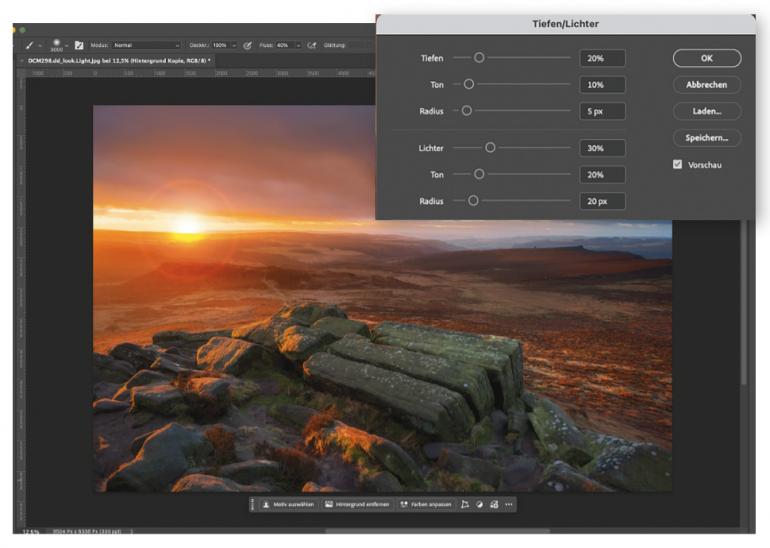Click the zoom percentage in status bar
This screenshot has width=770, height=548.
(x=30, y=531)
